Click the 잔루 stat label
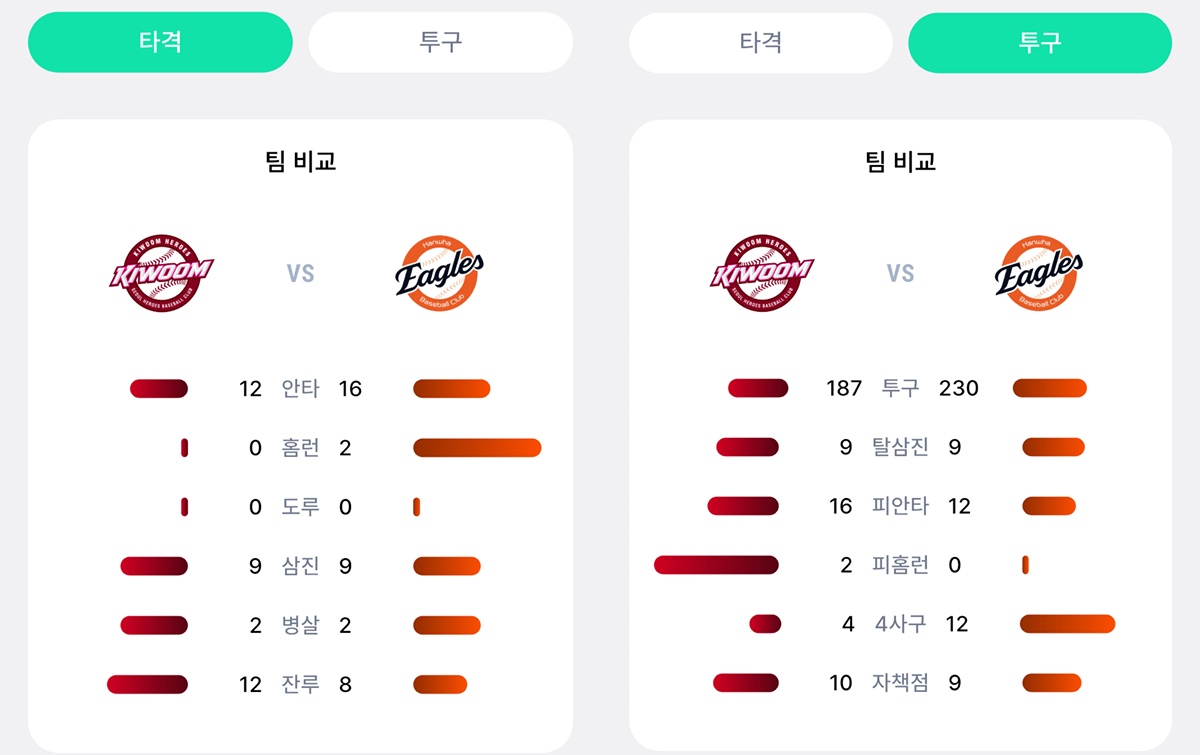1200x755 pixels. tap(300, 684)
